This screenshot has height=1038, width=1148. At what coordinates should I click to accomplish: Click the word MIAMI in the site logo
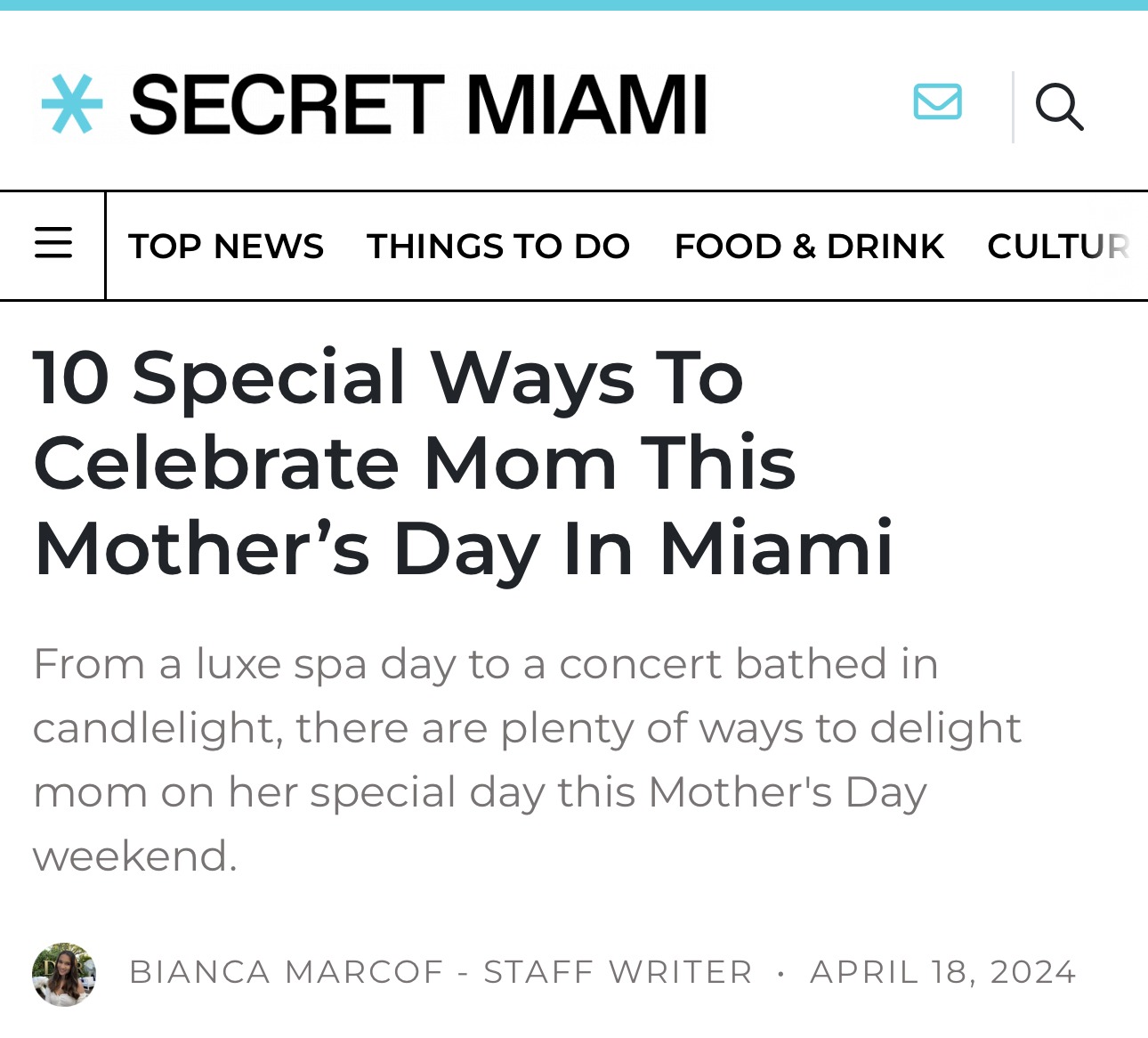coord(586,105)
